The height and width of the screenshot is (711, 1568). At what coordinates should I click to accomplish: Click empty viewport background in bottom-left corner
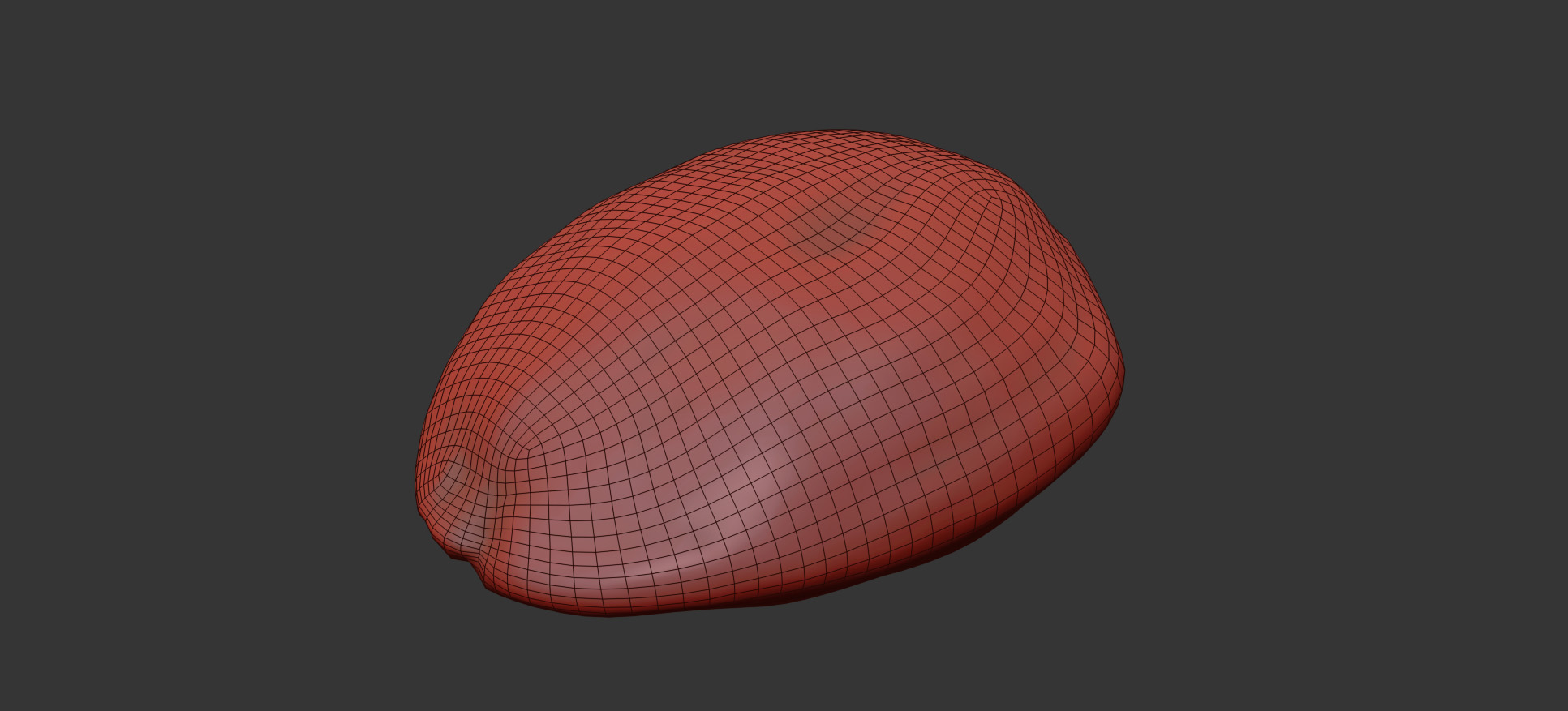pos(81,649)
